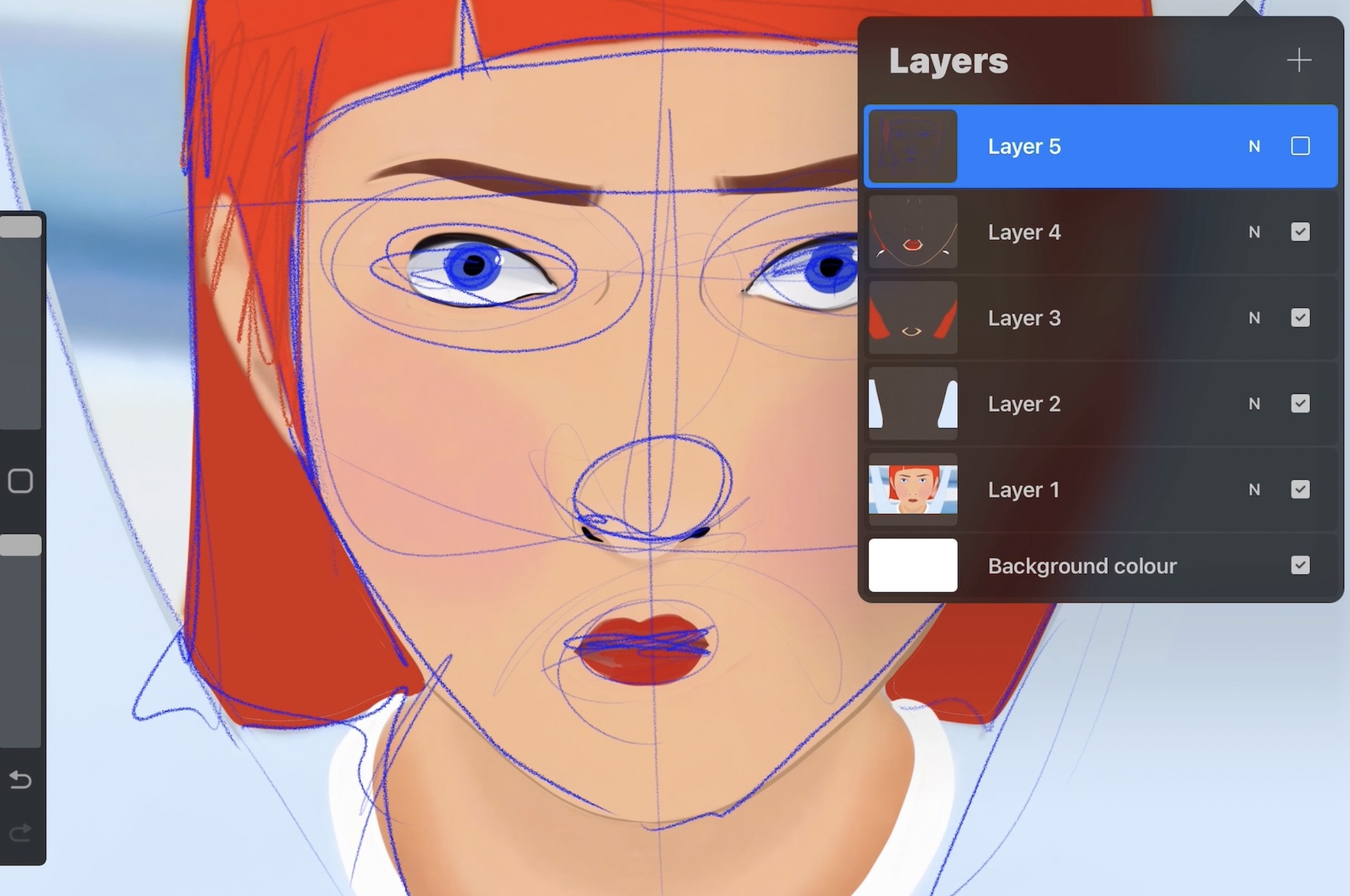Uncheck visibility of Layer 3
1350x896 pixels.
point(1300,318)
